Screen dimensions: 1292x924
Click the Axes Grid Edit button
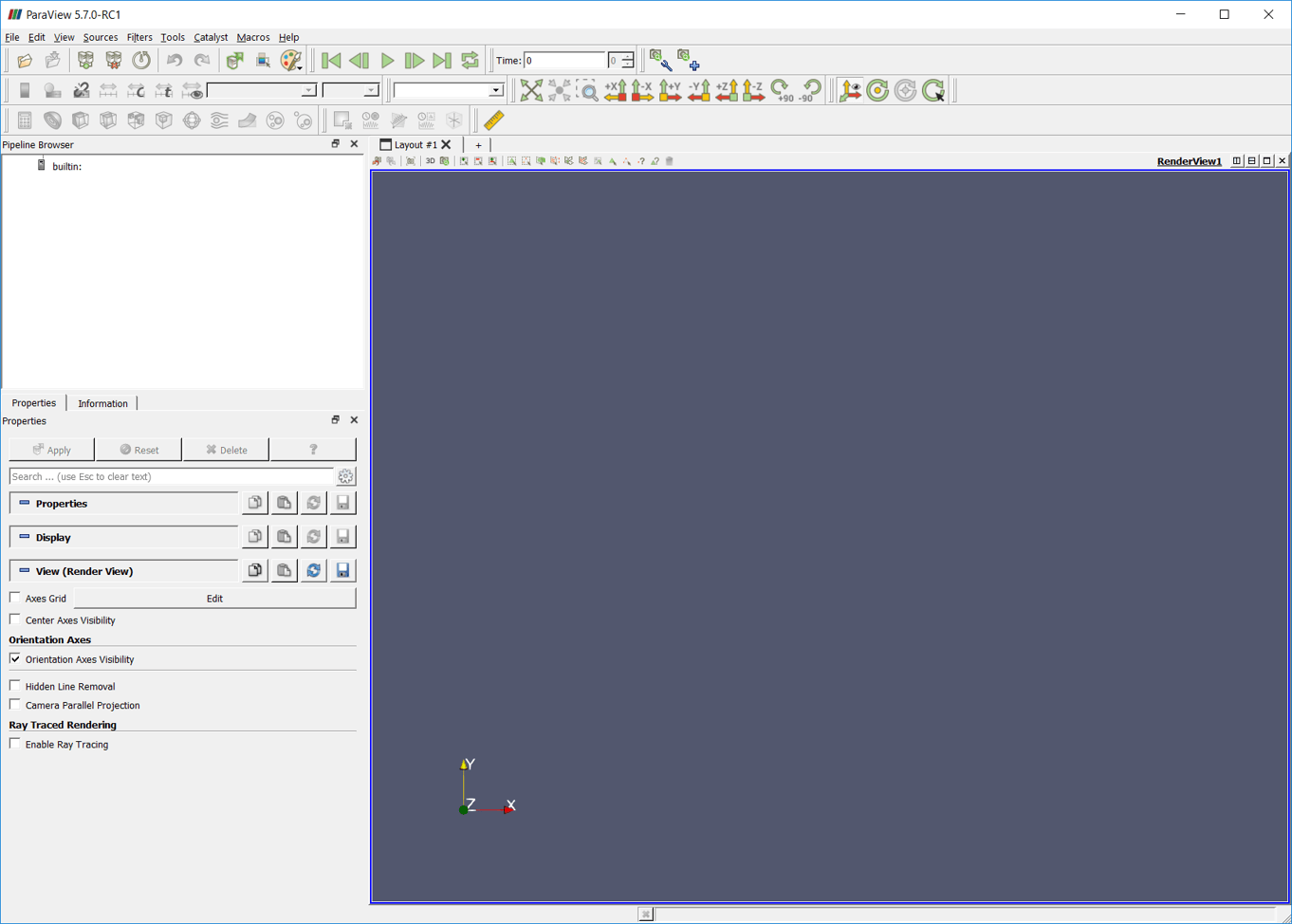(x=214, y=598)
